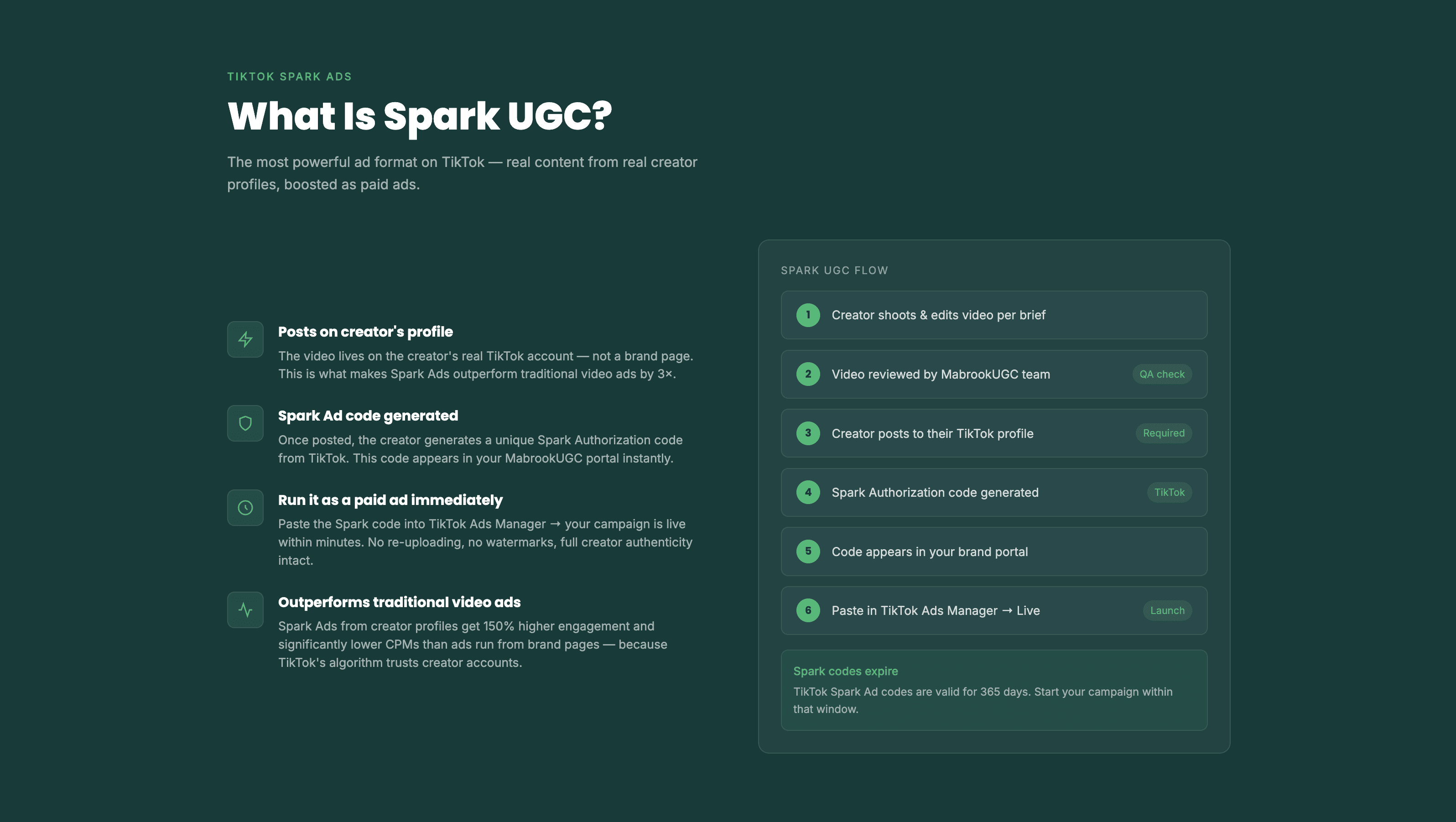Viewport: 1456px width, 822px height.
Task: Click the activity pulse icon for Outperforms traditional ads
Action: point(245,610)
